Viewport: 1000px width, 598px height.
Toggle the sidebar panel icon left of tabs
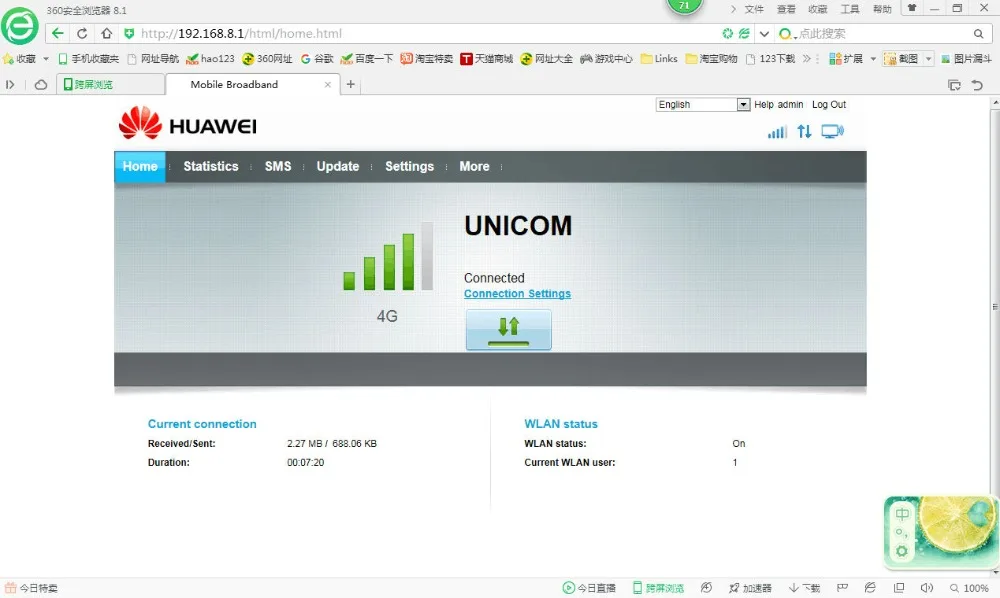(x=10, y=84)
